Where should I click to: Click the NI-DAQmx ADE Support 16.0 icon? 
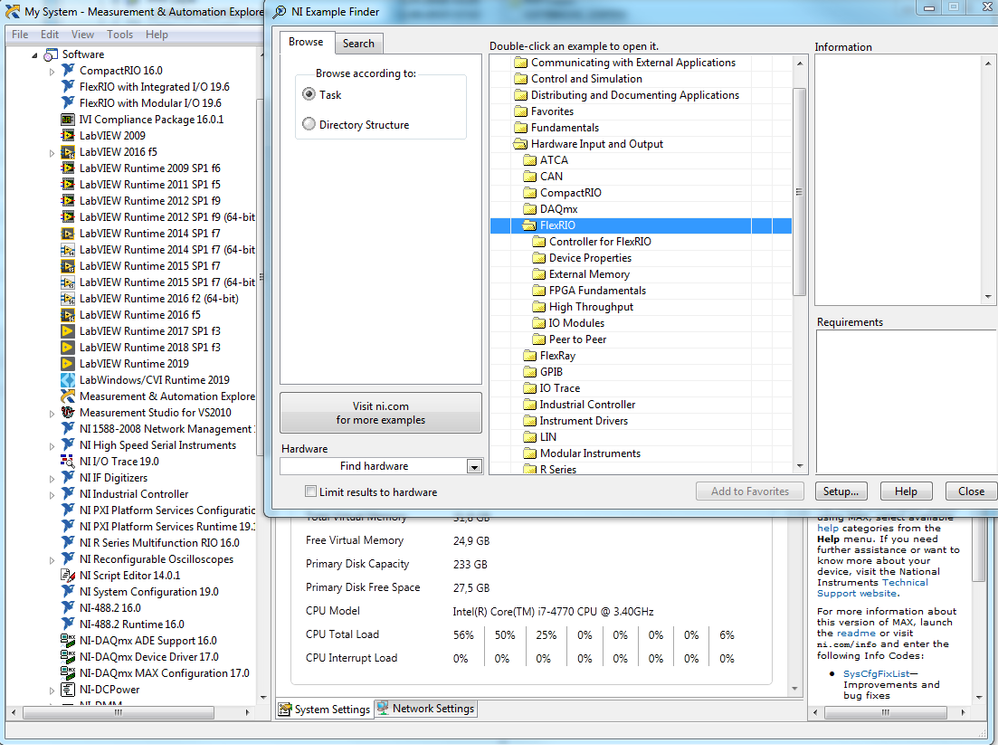(67, 640)
